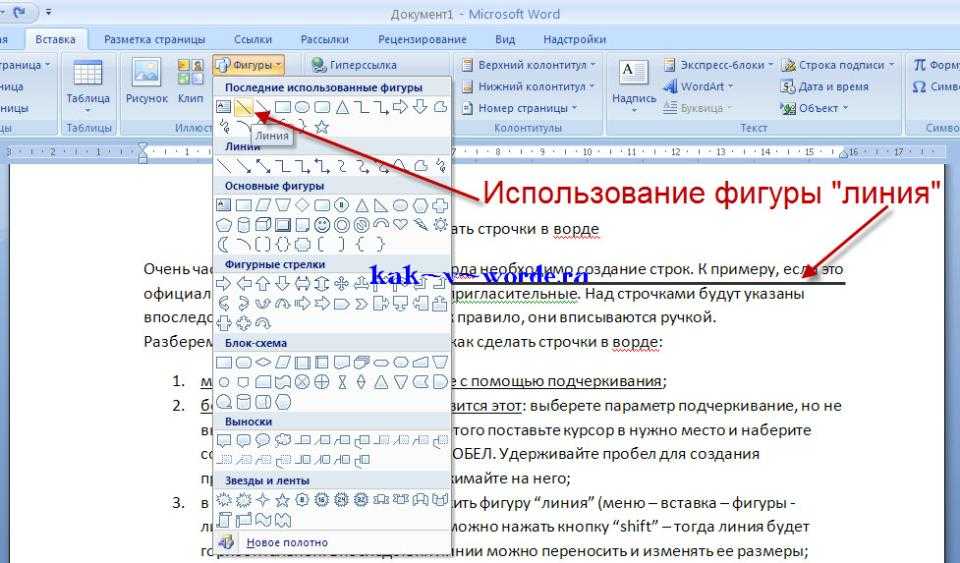Select the circle-with-X summing junction shape

[x=302, y=382]
